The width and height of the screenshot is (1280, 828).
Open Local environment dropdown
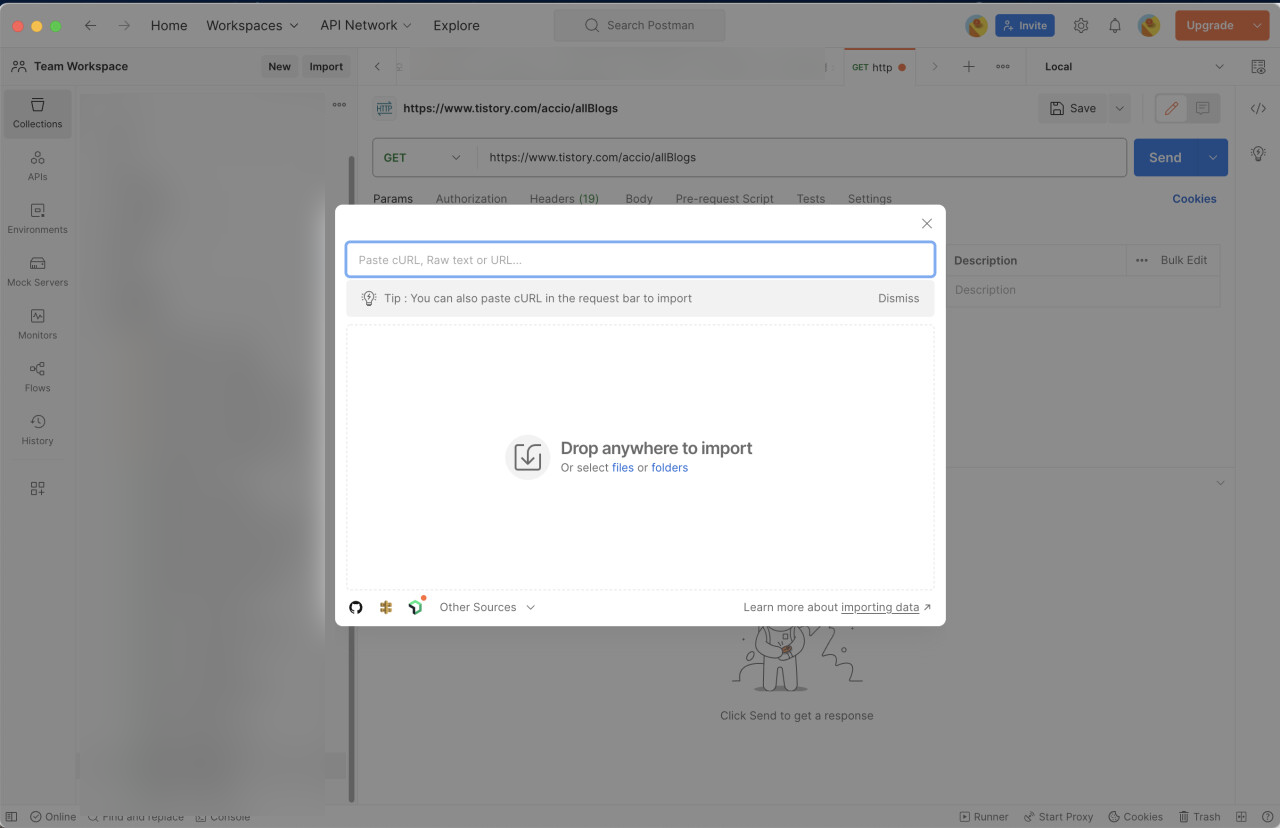point(1134,67)
